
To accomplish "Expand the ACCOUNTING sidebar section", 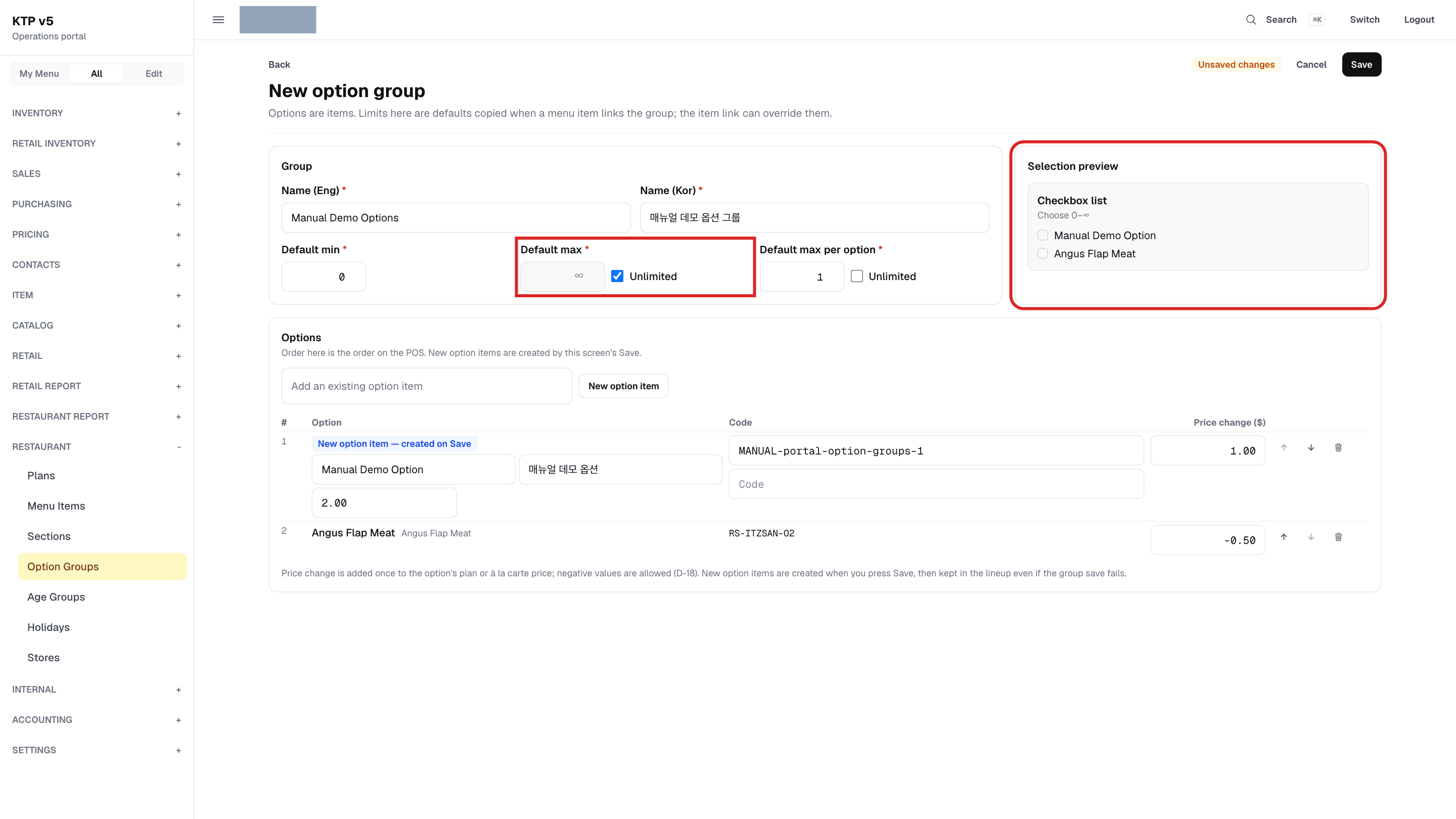I will (97, 719).
